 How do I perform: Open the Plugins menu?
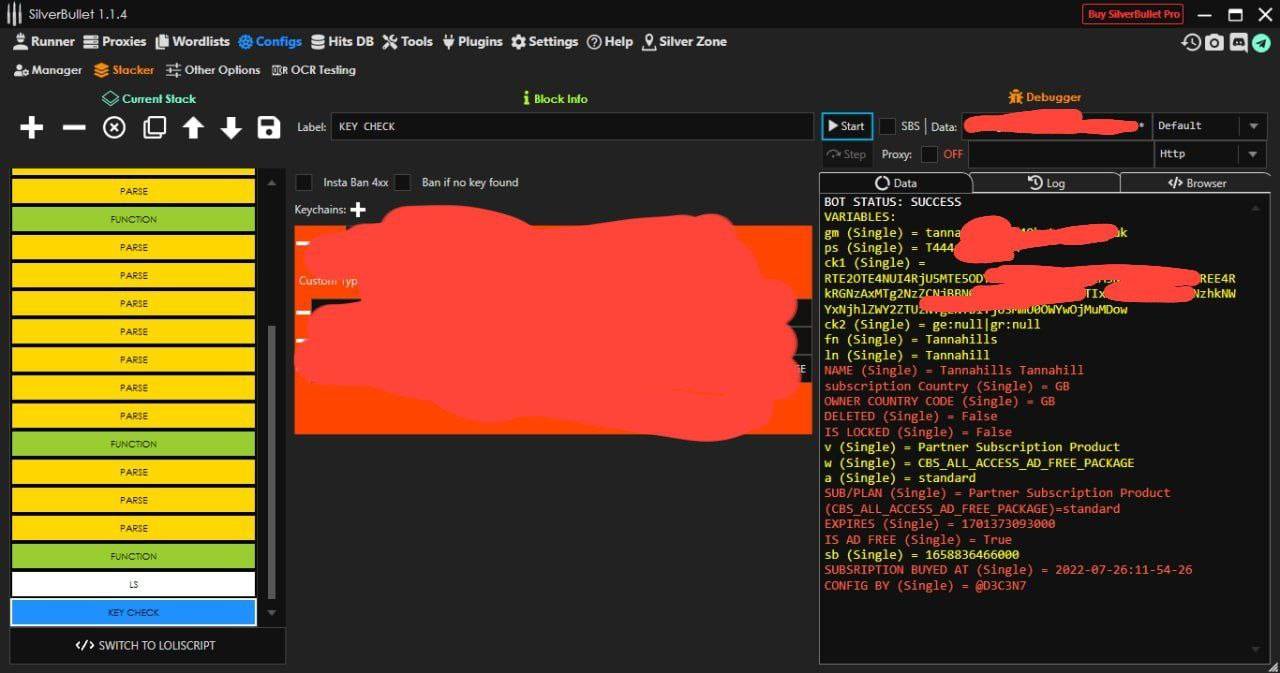(x=472, y=42)
